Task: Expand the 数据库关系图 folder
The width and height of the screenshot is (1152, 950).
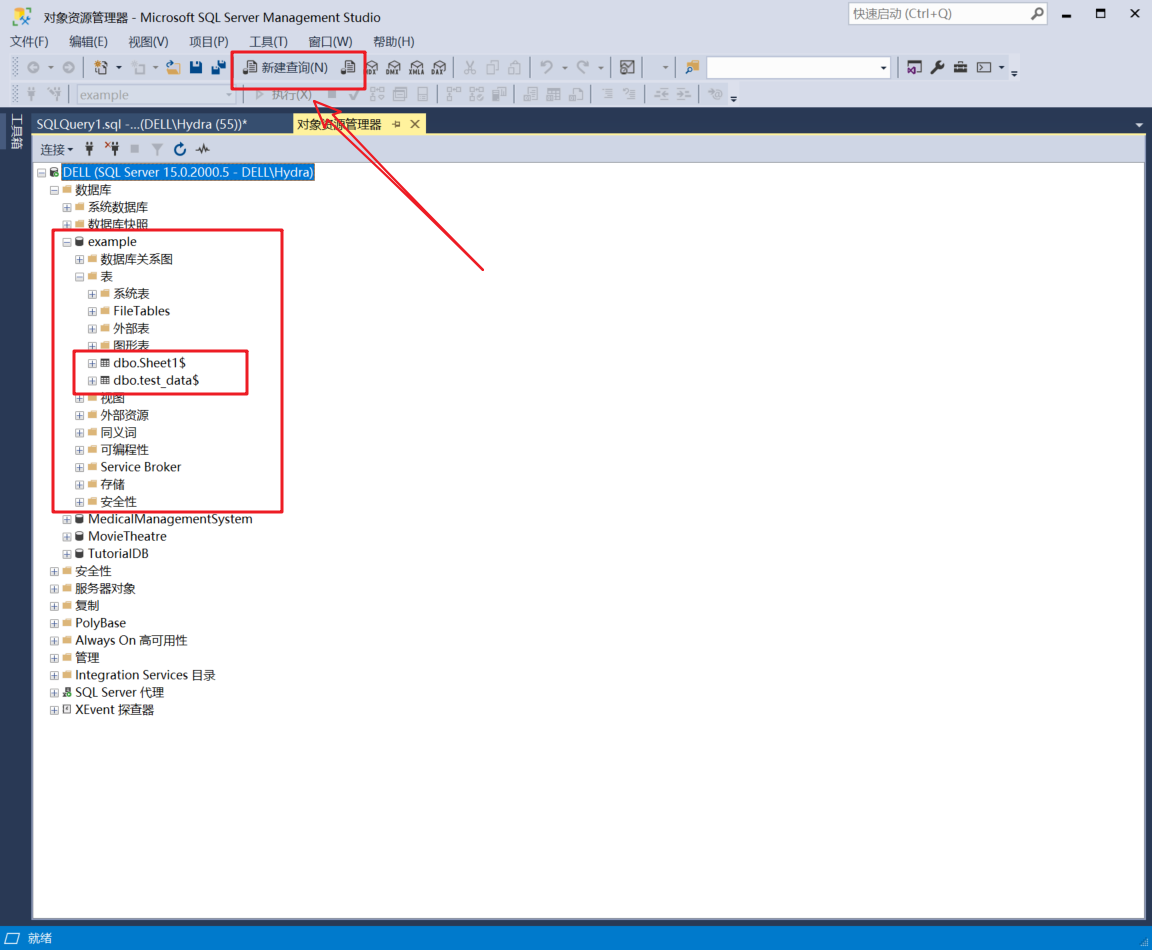Action: pos(79,259)
